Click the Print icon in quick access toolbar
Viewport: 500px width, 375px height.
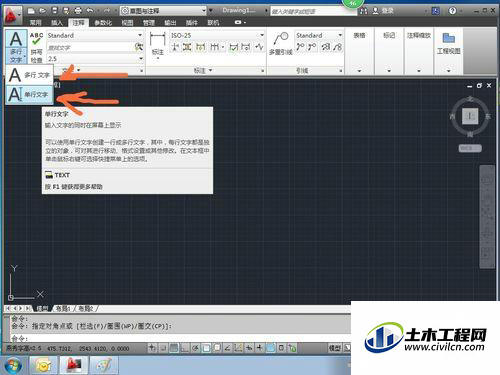78,11
